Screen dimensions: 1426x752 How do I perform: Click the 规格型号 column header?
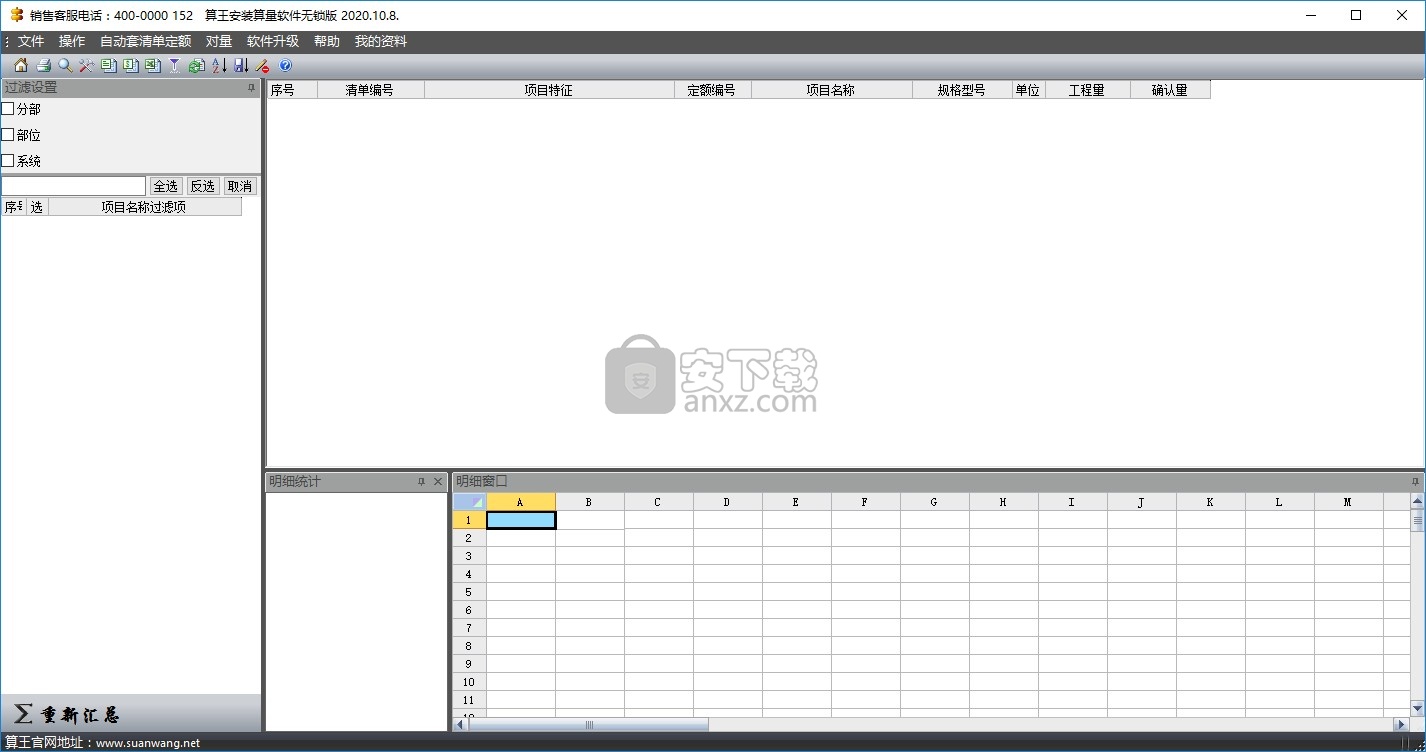click(962, 90)
